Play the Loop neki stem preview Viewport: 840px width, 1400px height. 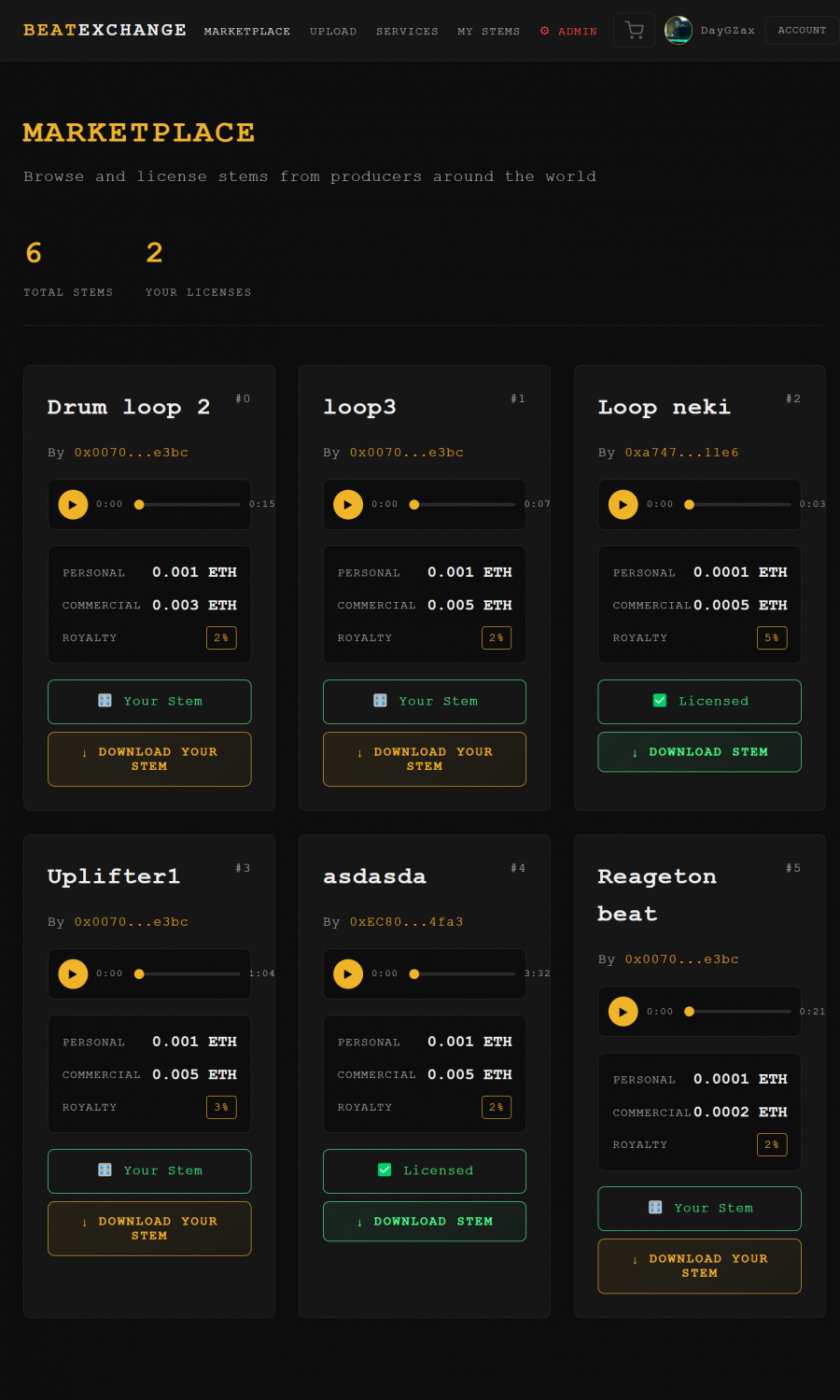click(x=623, y=505)
